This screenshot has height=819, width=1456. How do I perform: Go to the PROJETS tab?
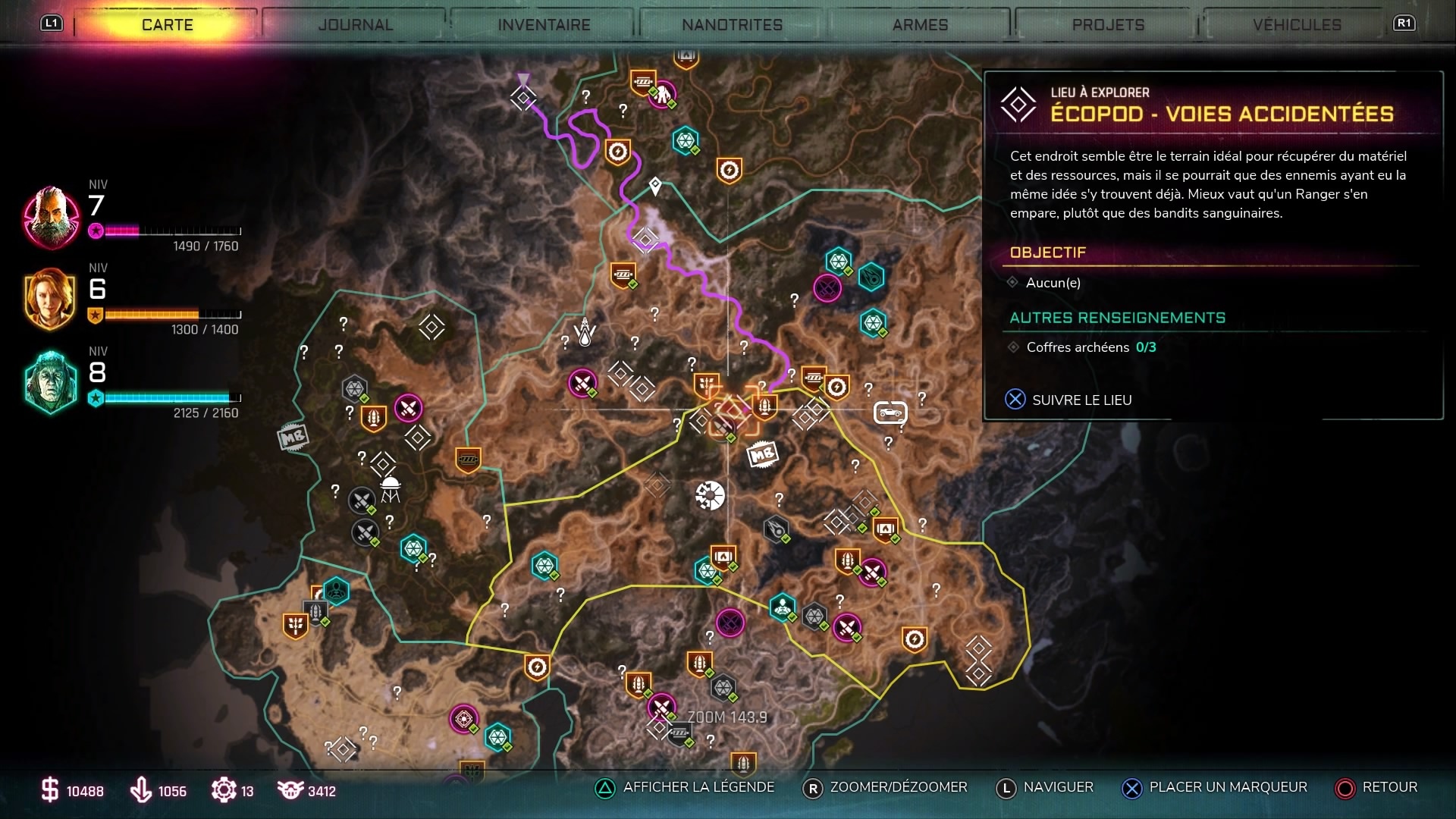pos(1108,24)
